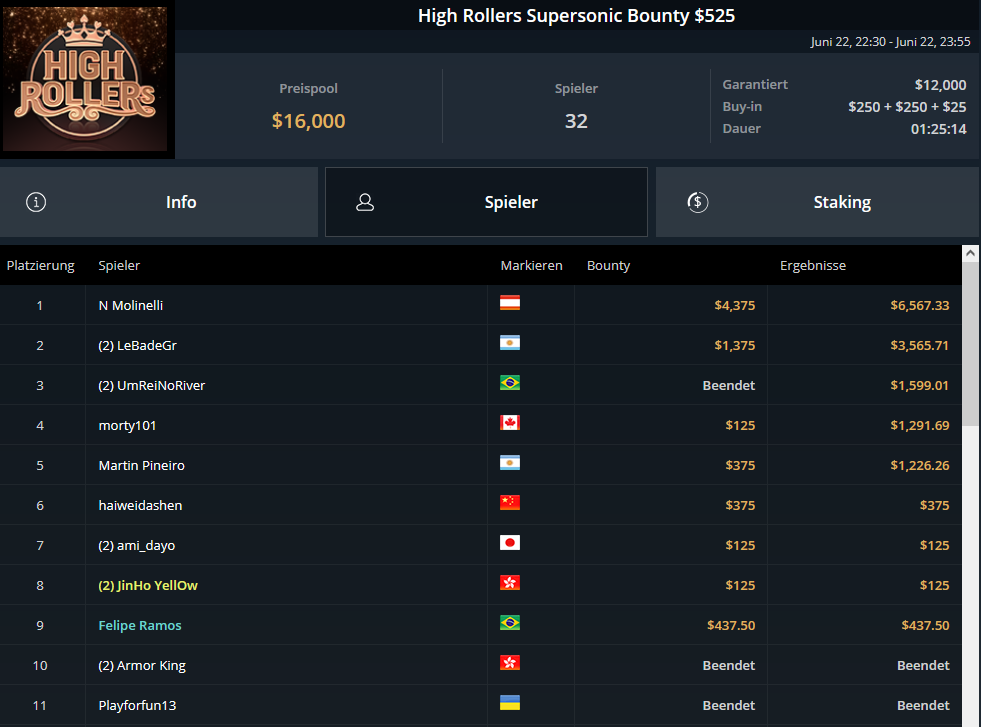Click result $1,599.01

(x=920, y=385)
